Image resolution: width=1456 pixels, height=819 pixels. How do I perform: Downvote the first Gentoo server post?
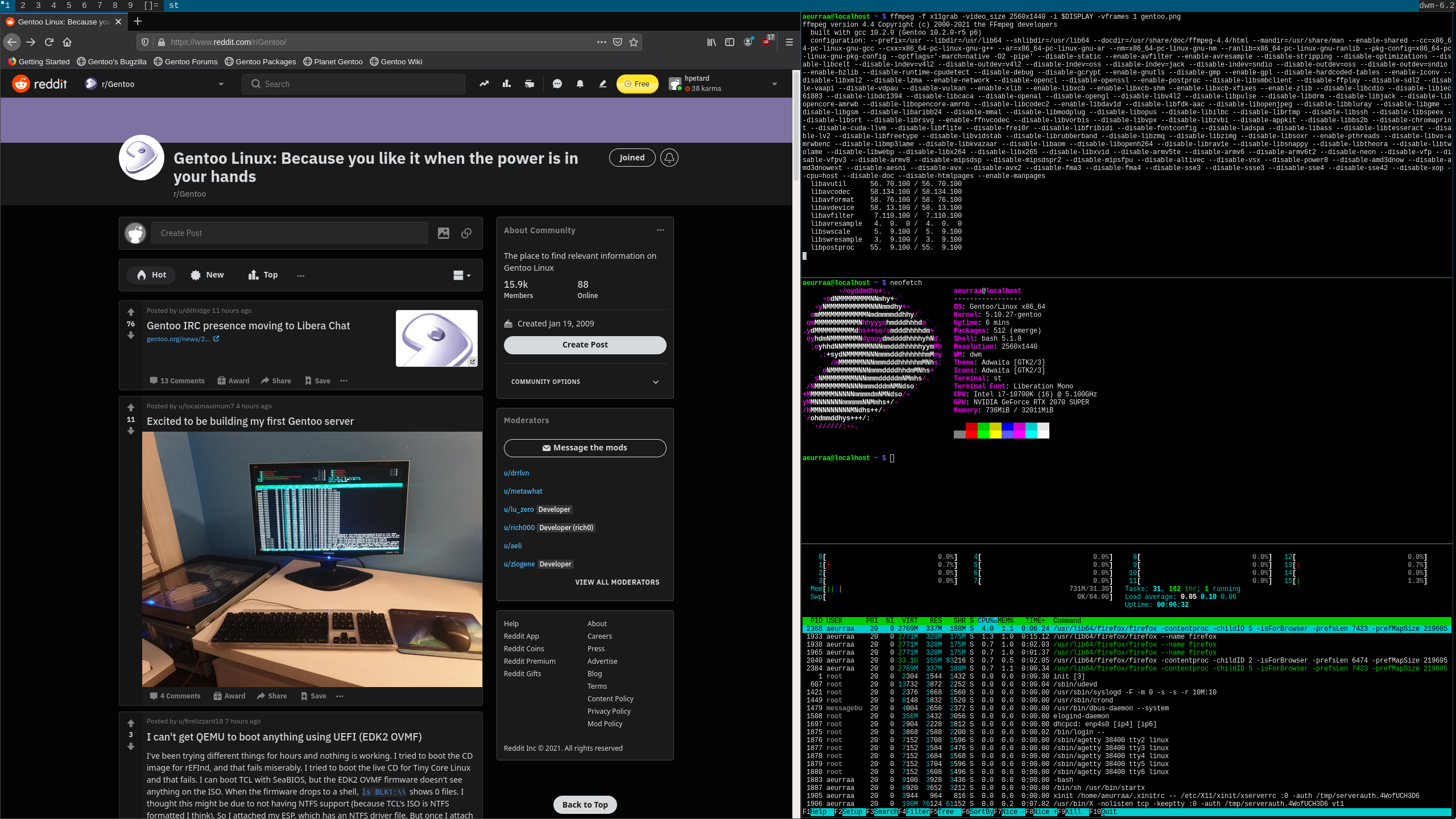[131, 431]
